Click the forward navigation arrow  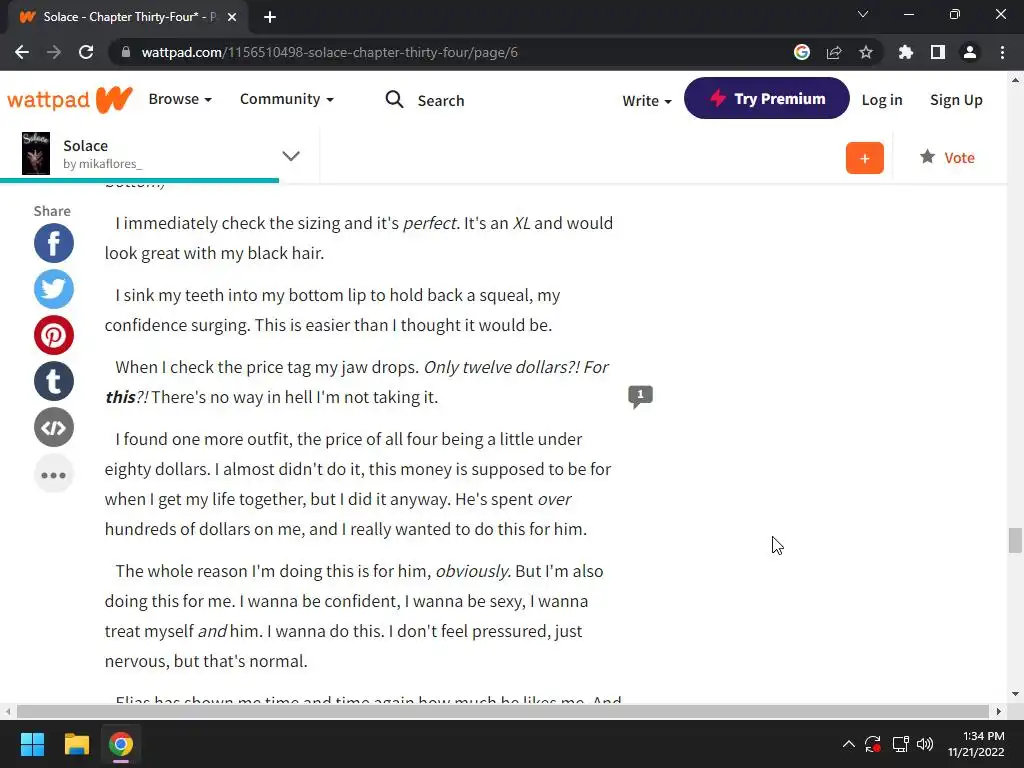pyautogui.click(x=54, y=52)
